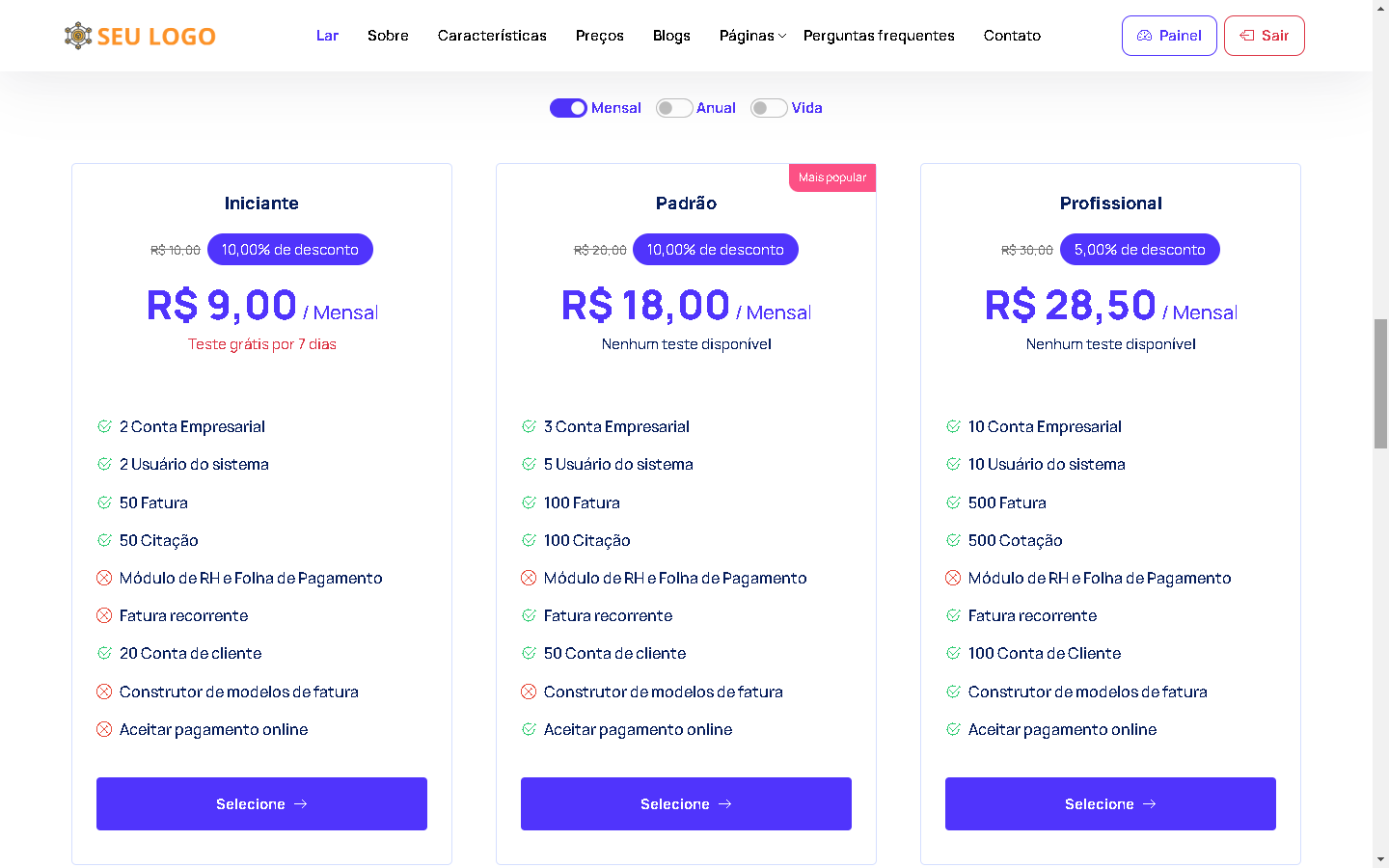The width and height of the screenshot is (1389, 868).
Task: Click the green check icon beside 2 Conta Empresarial
Action: pos(104,426)
